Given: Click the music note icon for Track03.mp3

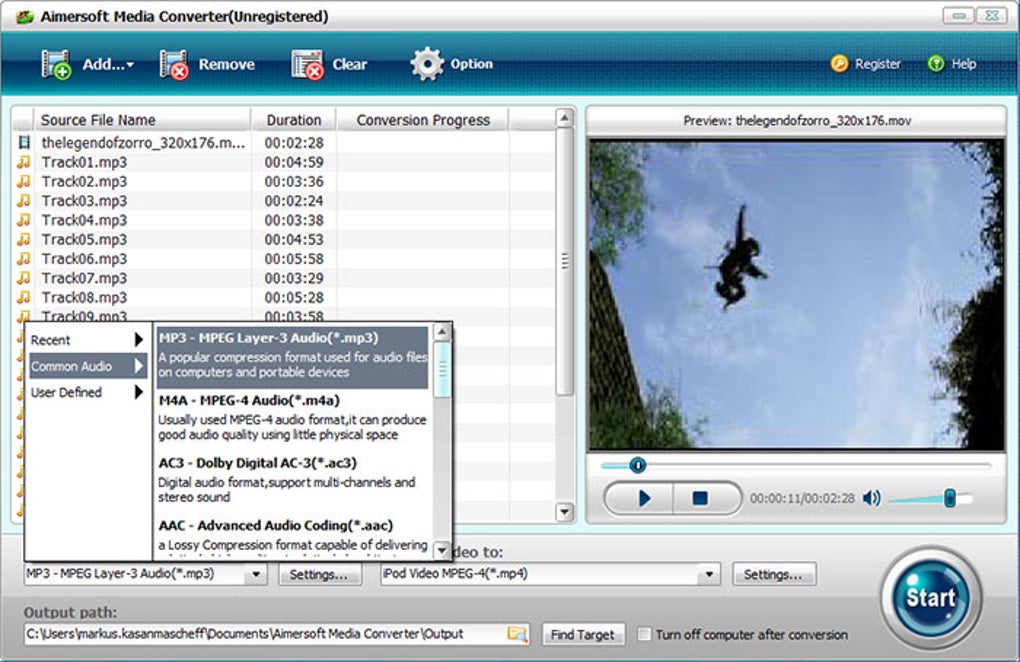Looking at the screenshot, I should pos(24,200).
